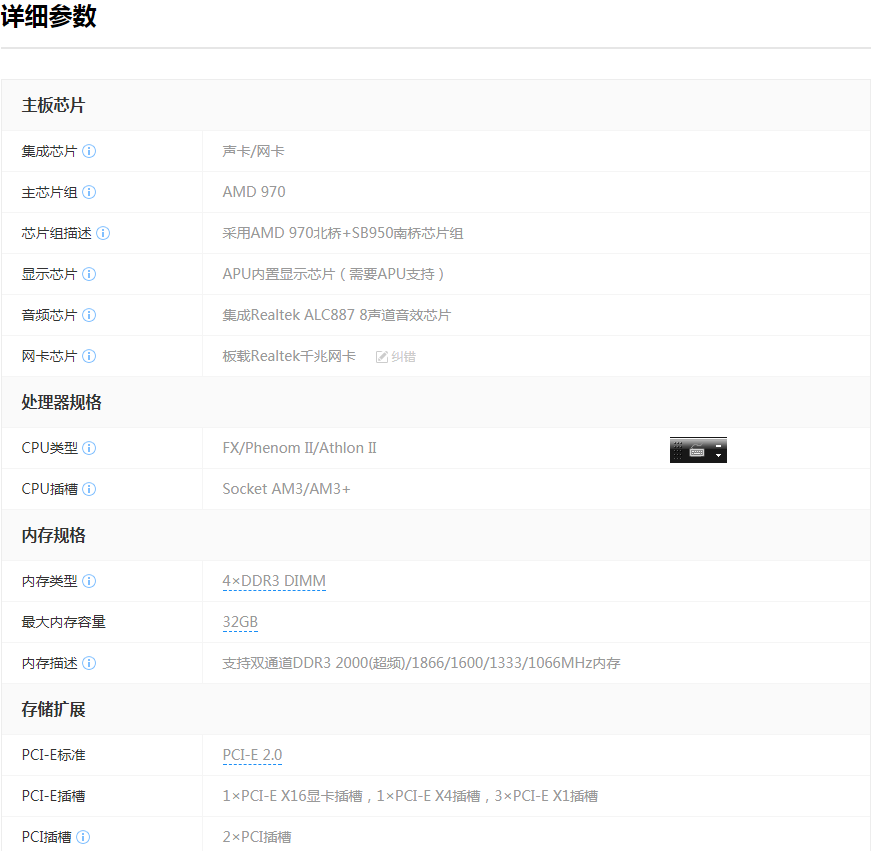Minimize the floating language bar
Screen dimensions: 871x851
tap(718, 445)
